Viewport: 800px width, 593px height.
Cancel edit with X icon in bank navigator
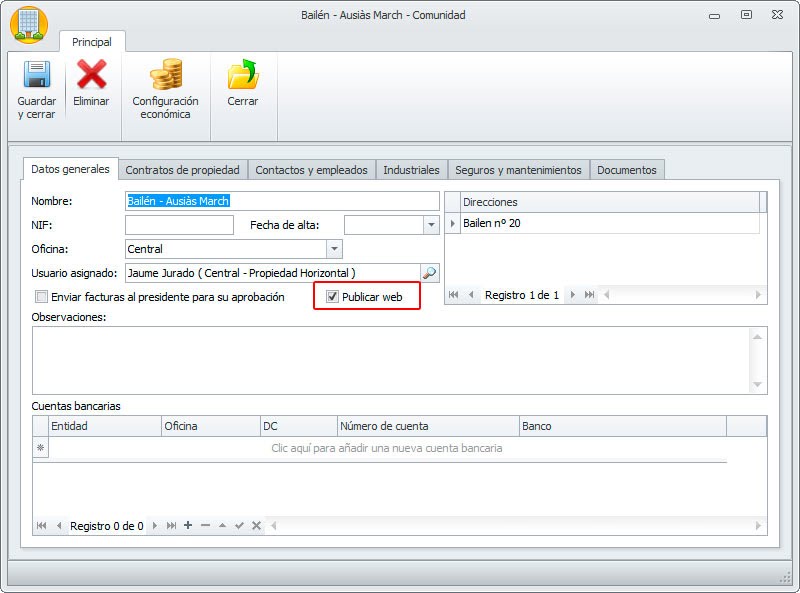tap(257, 525)
